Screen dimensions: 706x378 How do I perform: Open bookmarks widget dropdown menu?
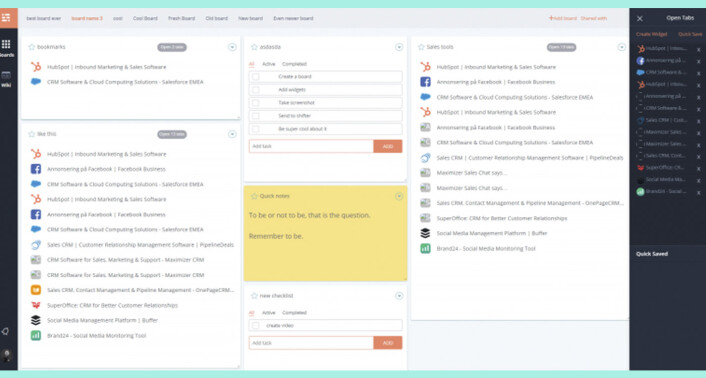coord(232,47)
